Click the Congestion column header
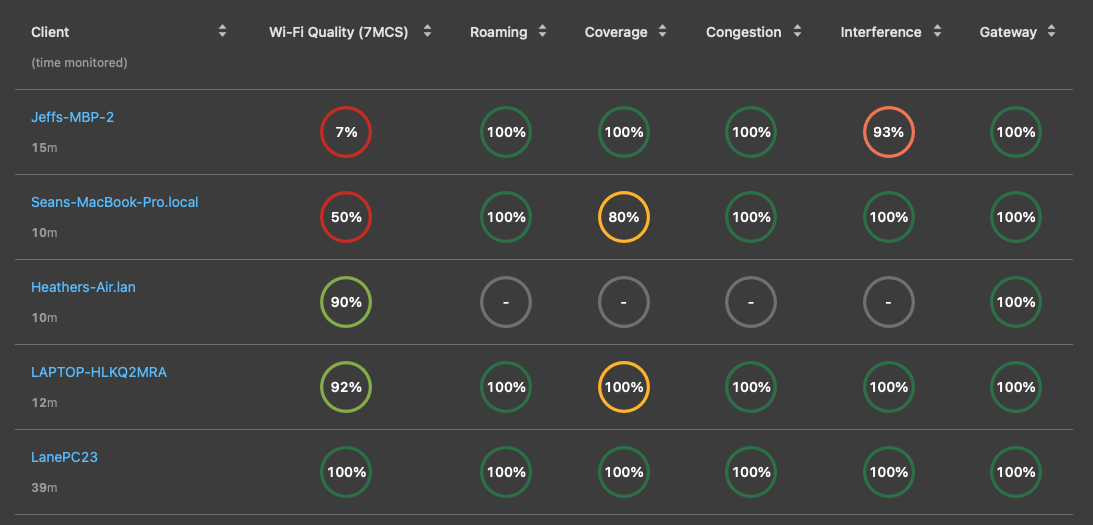This screenshot has height=525, width=1093. (743, 32)
